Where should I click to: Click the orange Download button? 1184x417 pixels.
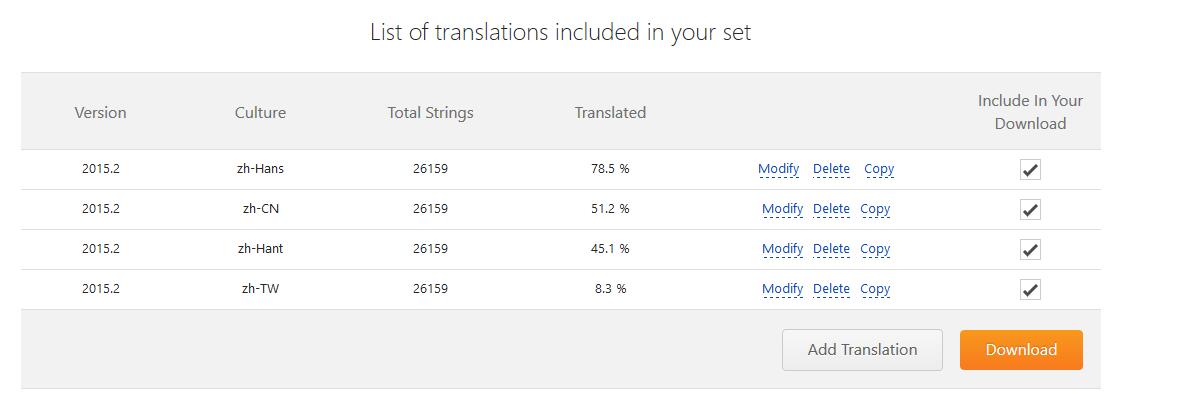(x=1021, y=350)
